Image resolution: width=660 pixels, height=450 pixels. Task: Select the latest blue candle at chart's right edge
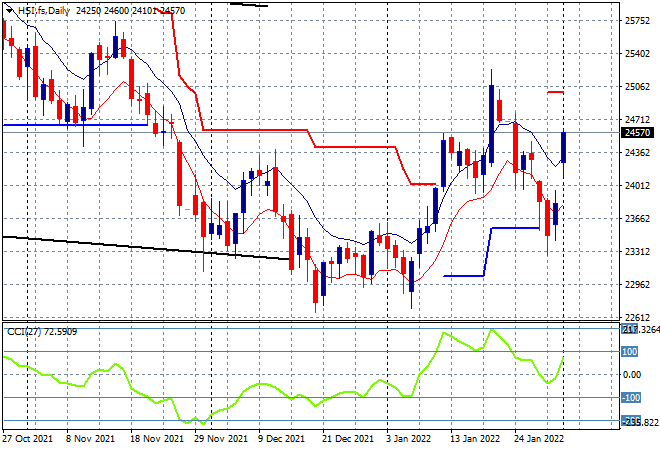click(x=563, y=147)
